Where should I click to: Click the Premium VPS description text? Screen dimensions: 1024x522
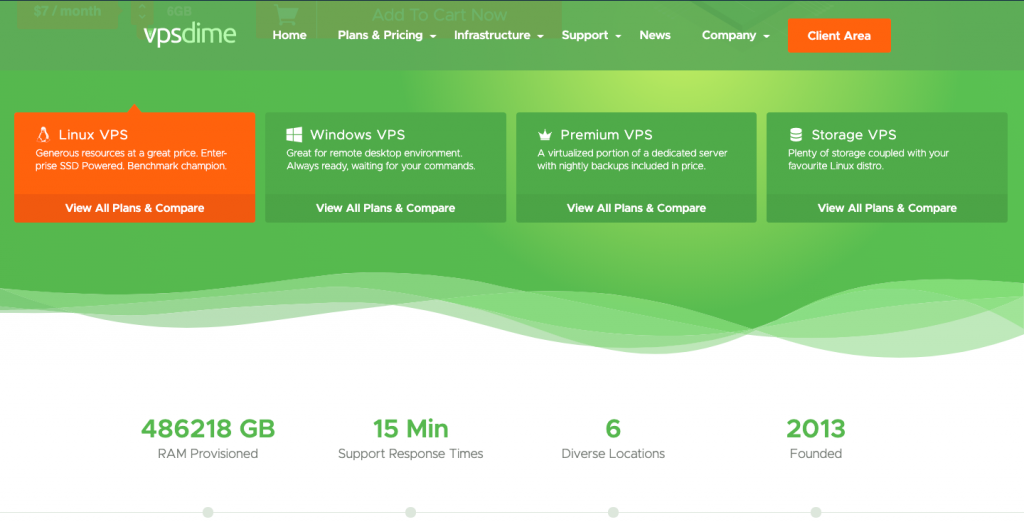click(632, 159)
